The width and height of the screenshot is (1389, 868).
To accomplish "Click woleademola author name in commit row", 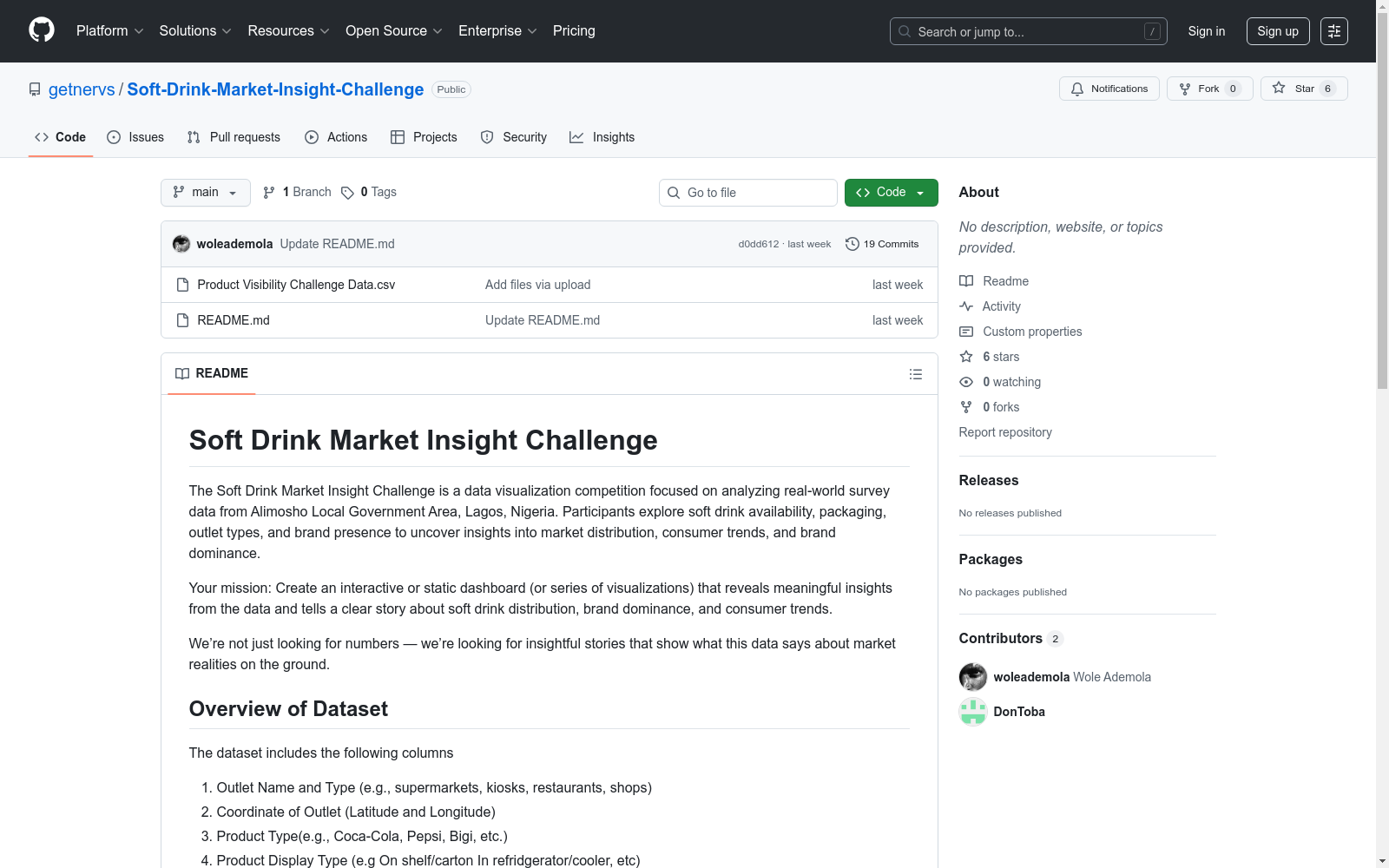I will click(234, 244).
